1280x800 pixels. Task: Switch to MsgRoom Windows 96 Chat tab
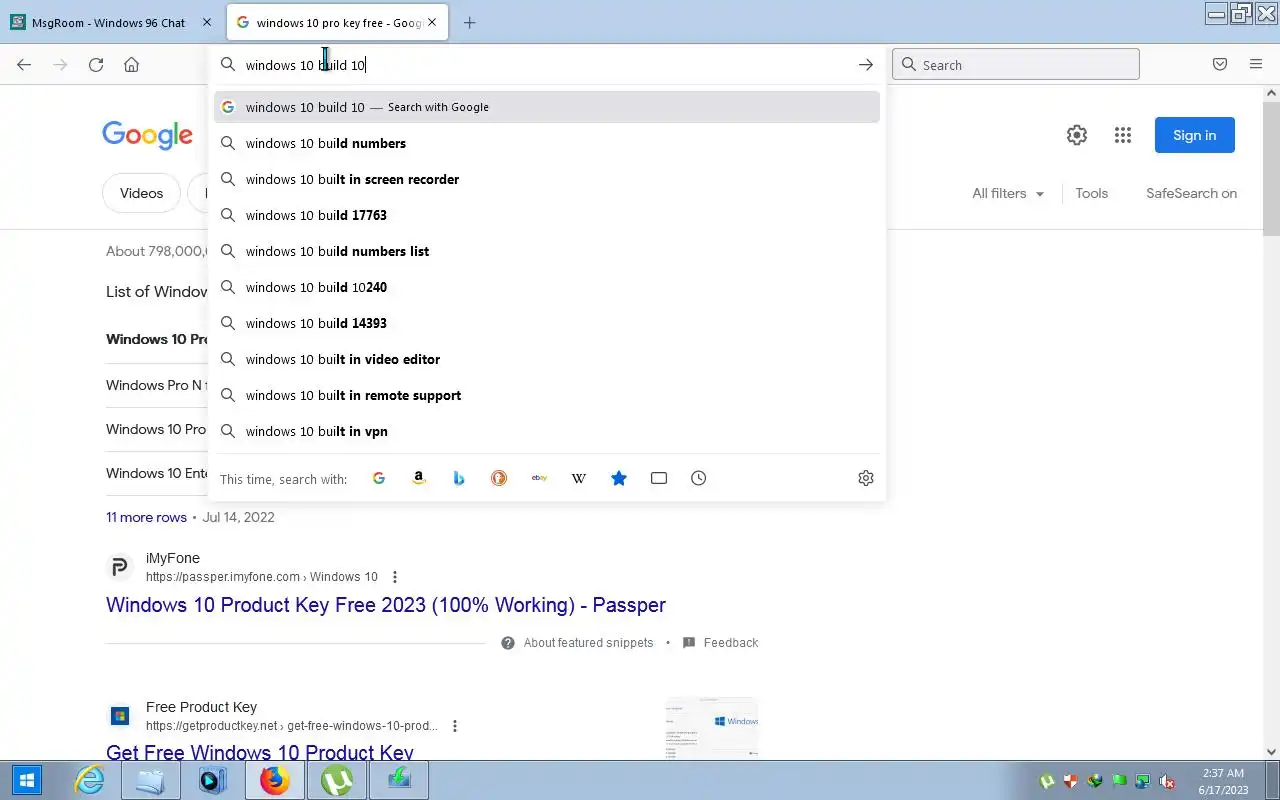108,22
